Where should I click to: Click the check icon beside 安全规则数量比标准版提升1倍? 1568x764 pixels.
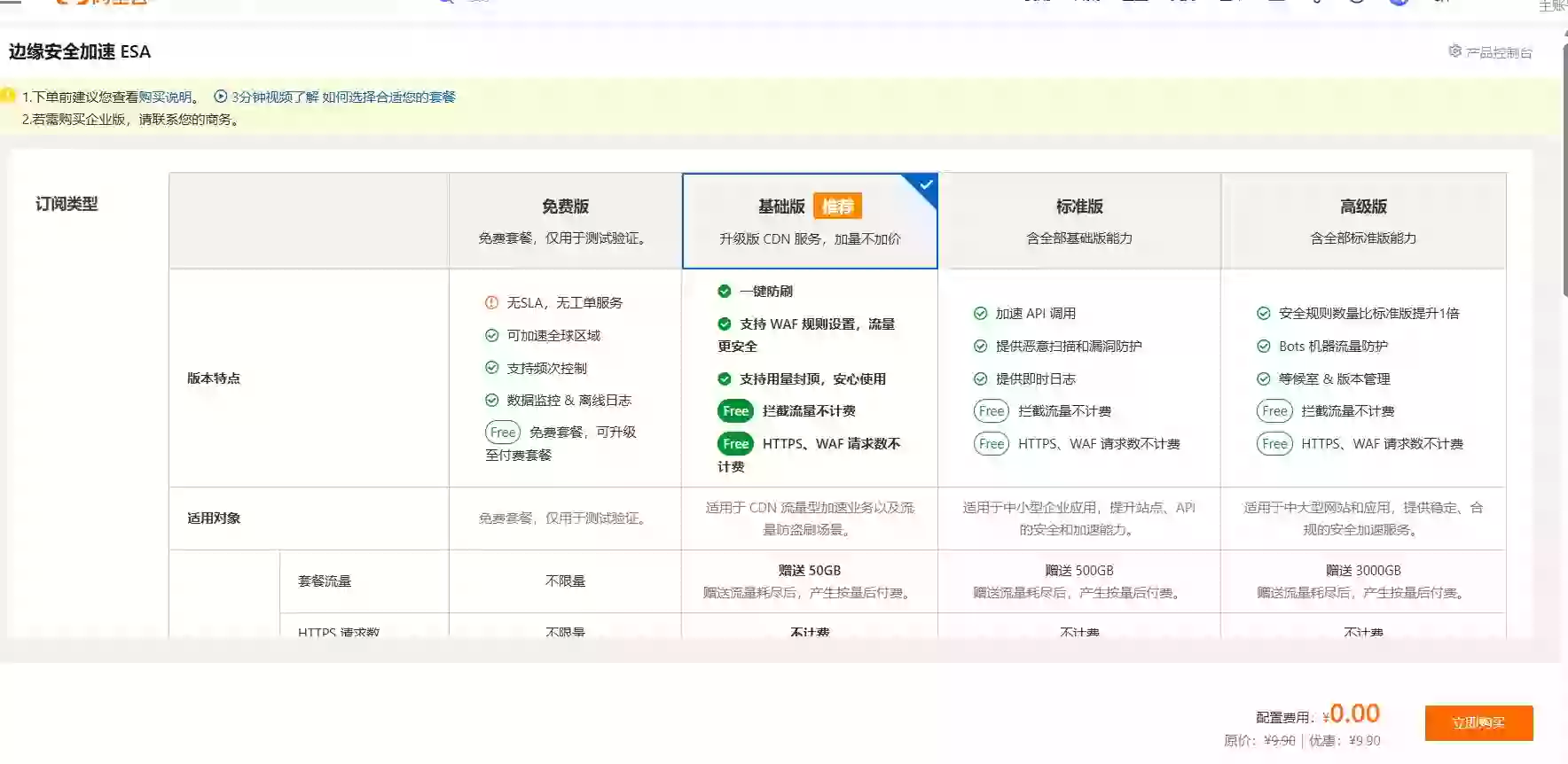click(1264, 313)
